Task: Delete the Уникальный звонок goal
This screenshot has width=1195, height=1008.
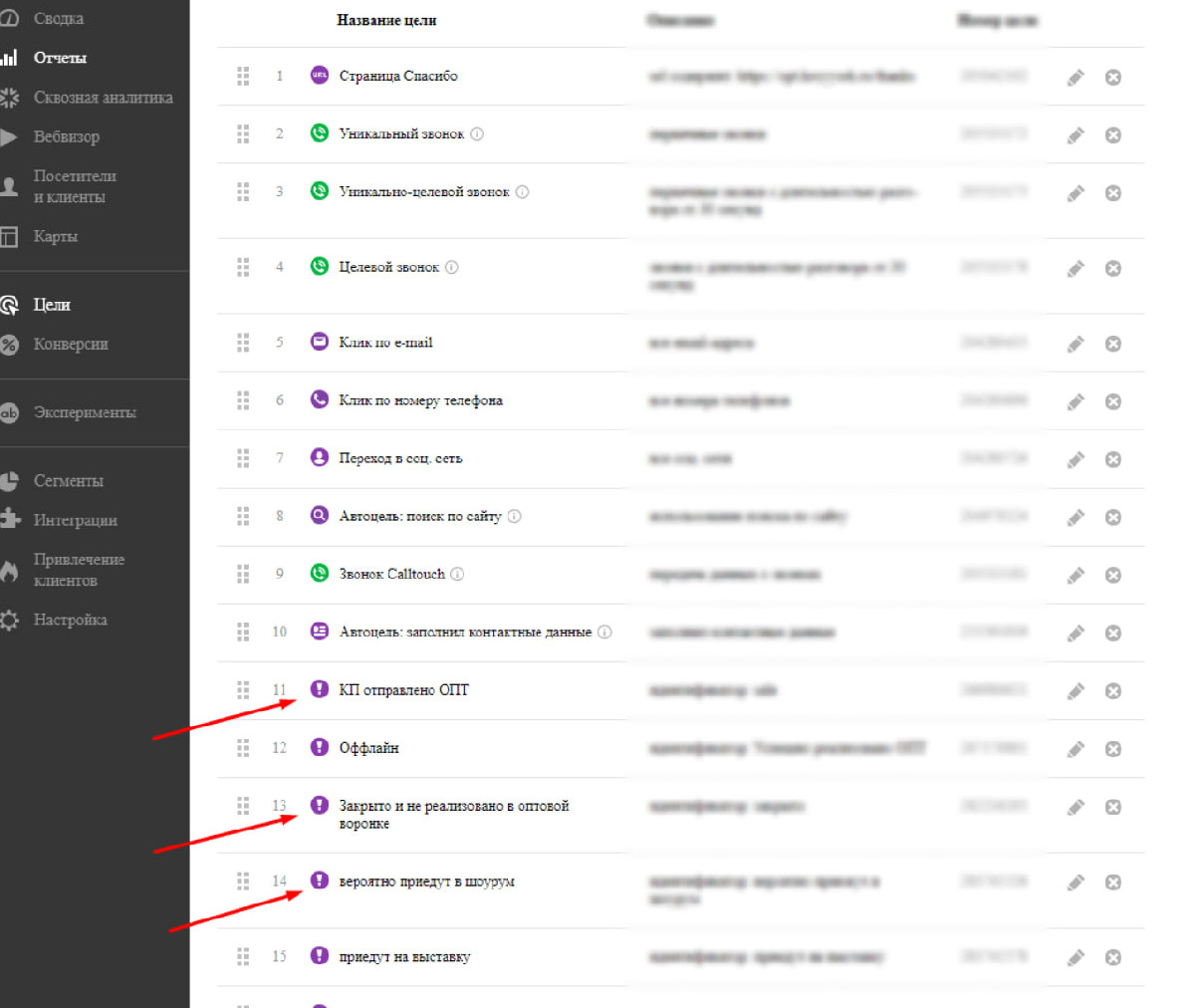Action: (1113, 135)
